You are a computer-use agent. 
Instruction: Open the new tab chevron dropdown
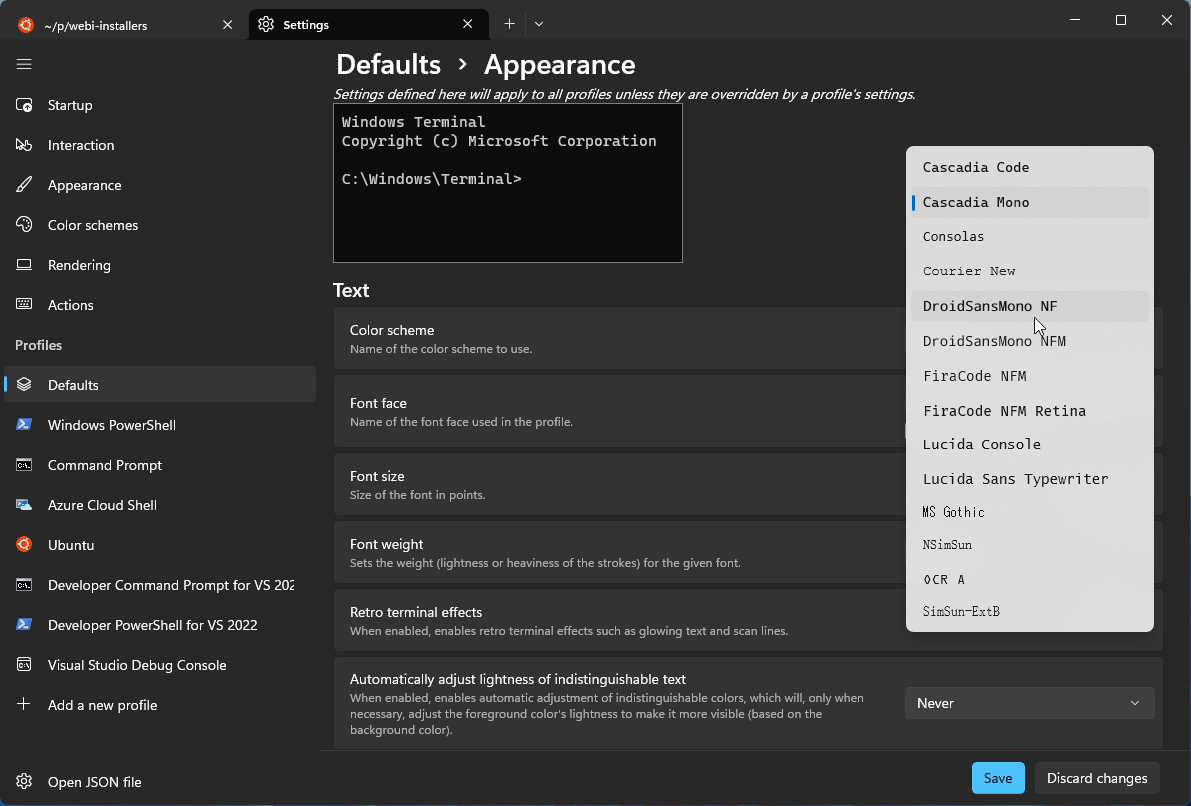click(x=539, y=23)
